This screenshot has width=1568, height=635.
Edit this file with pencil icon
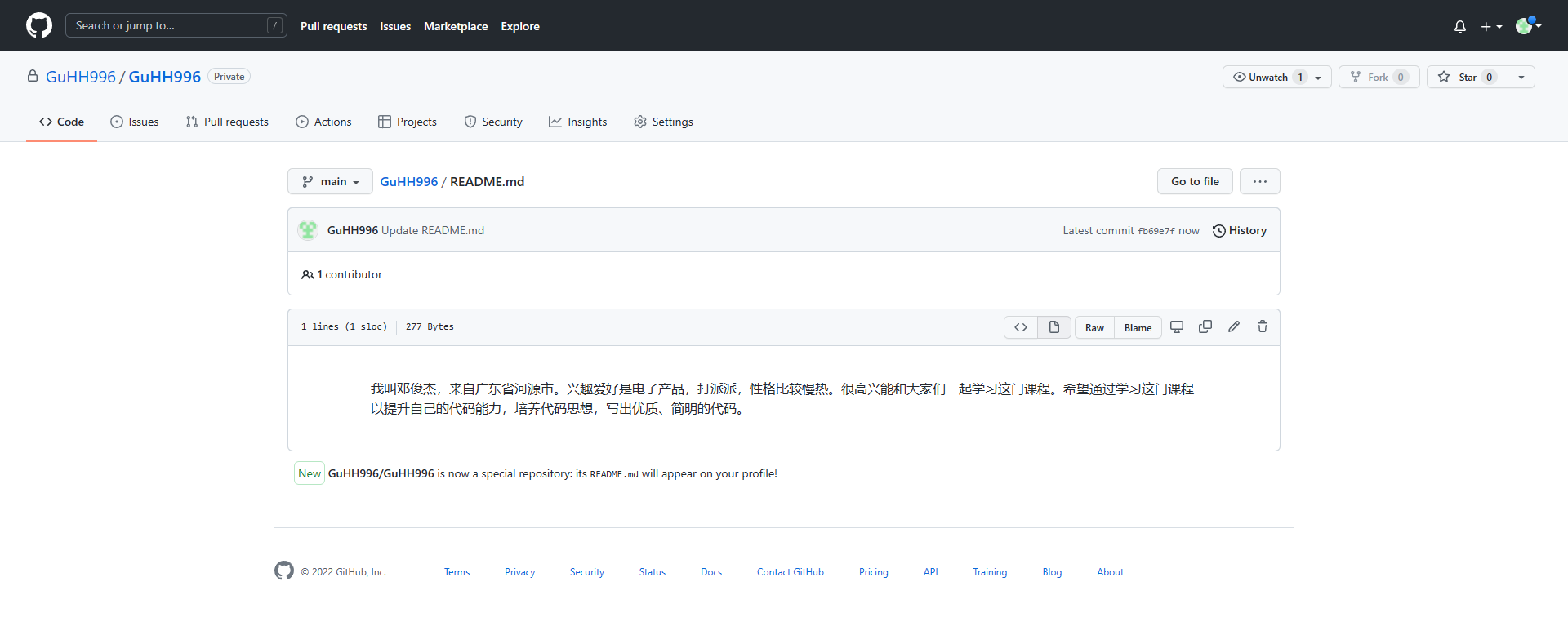click(x=1234, y=326)
